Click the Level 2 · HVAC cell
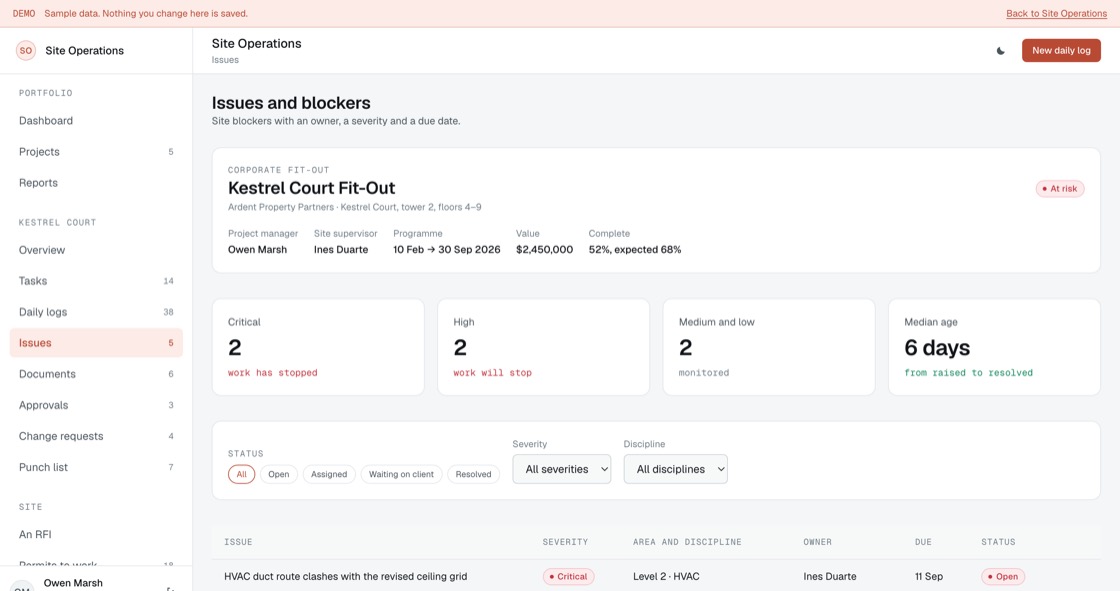Screen dimensions: 1120x591 [666, 577]
